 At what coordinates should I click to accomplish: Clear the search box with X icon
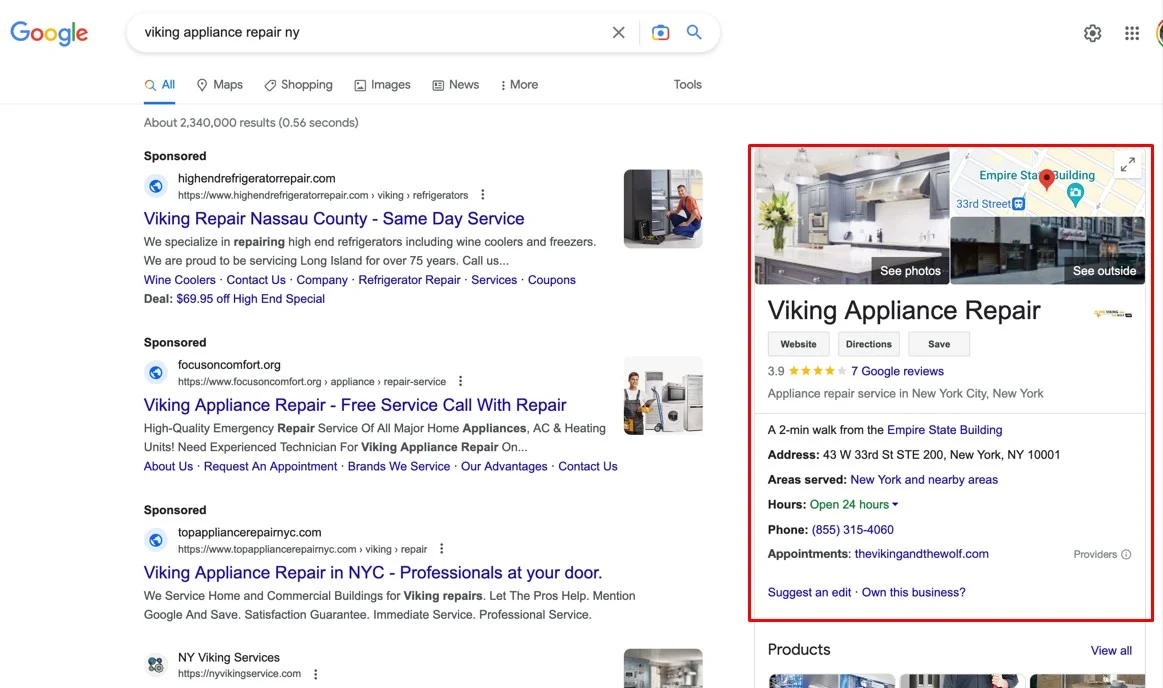point(618,33)
